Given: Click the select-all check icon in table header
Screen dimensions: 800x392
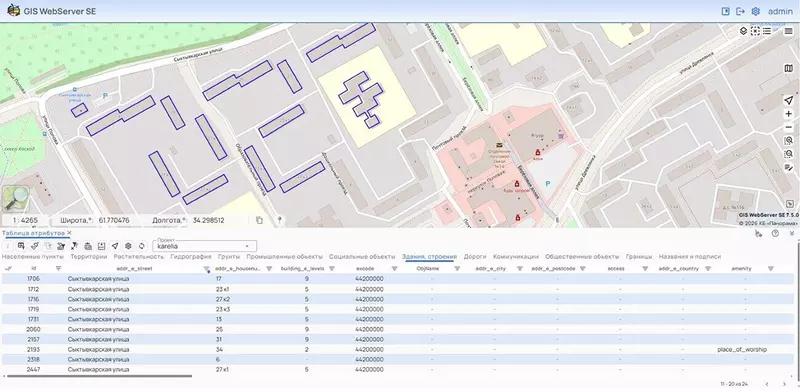Looking at the screenshot, I should point(8,268).
